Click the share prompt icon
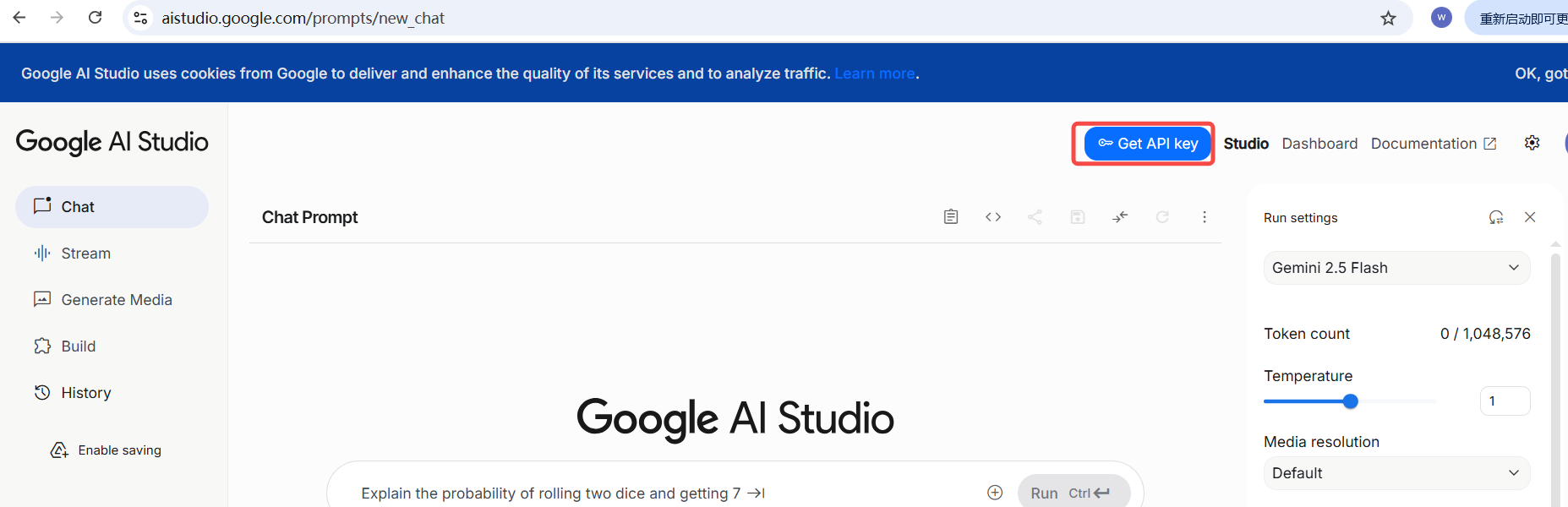The width and height of the screenshot is (1568, 507). coord(1035,217)
